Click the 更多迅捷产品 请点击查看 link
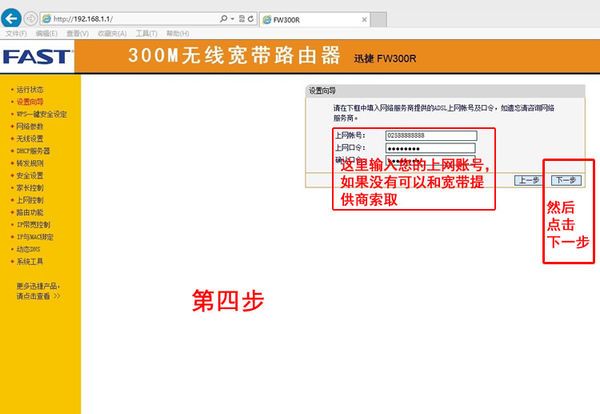600x414 pixels. tap(38, 291)
